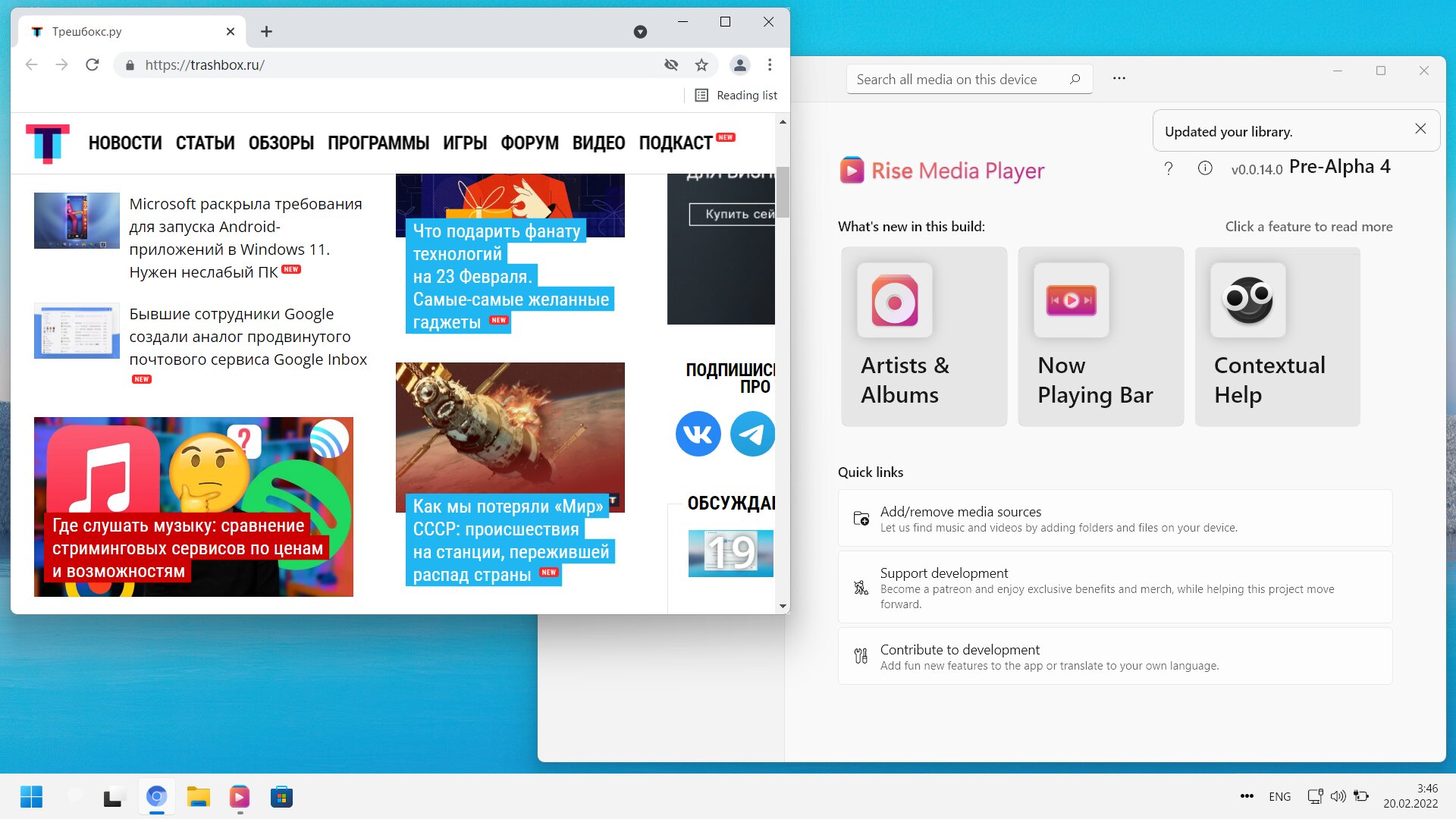Dismiss the 'Updated your library' notification

[x=1420, y=129]
